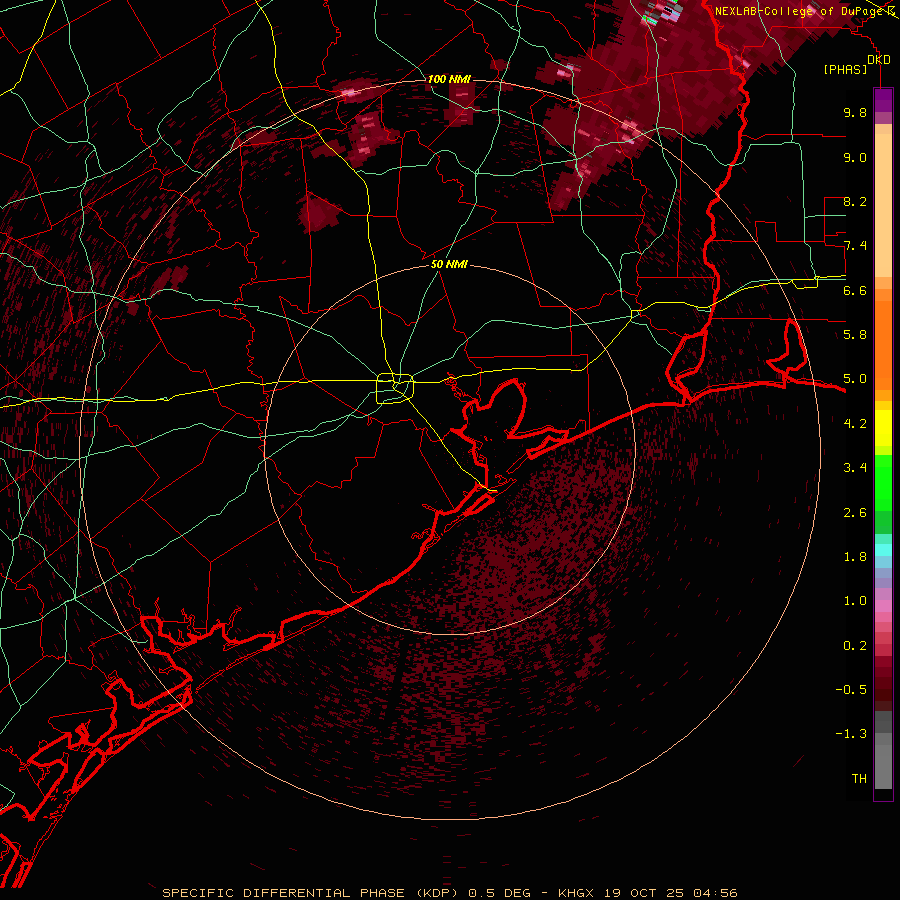Viewport: 900px width, 900px height.
Task: Click the 2.6 value on the color scale
Action: pos(855,513)
